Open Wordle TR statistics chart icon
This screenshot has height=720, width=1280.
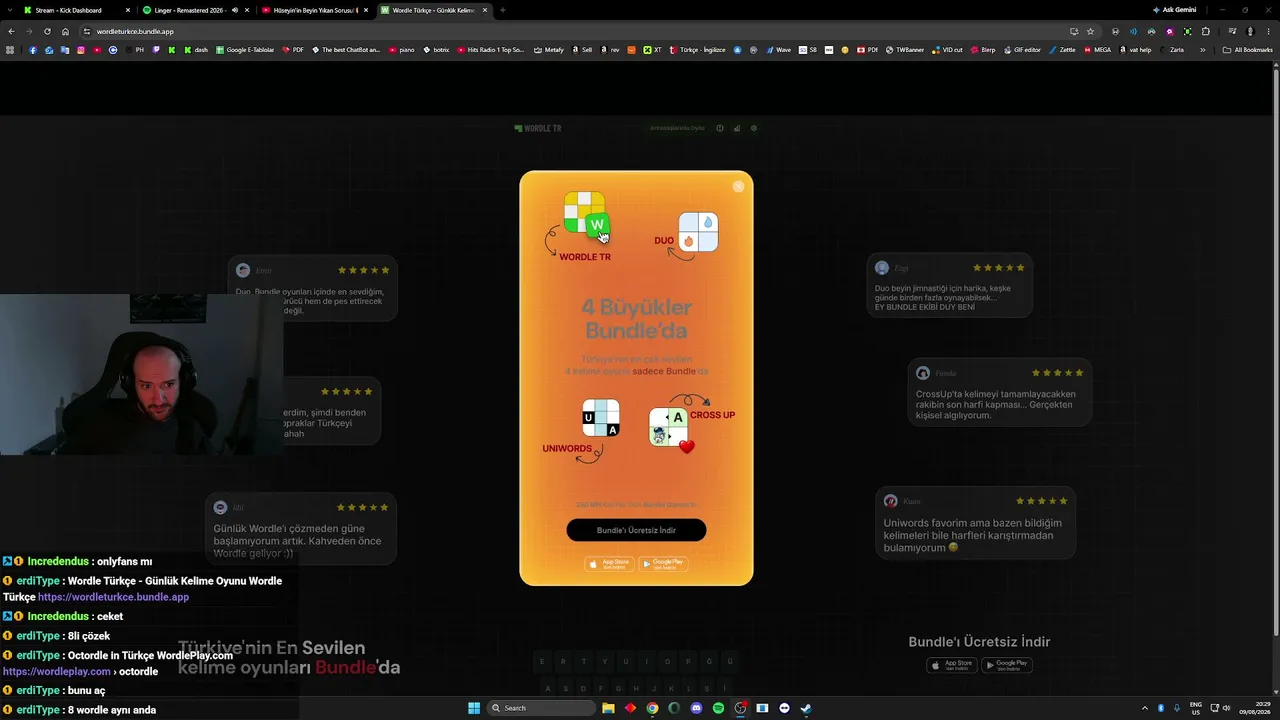[737, 128]
